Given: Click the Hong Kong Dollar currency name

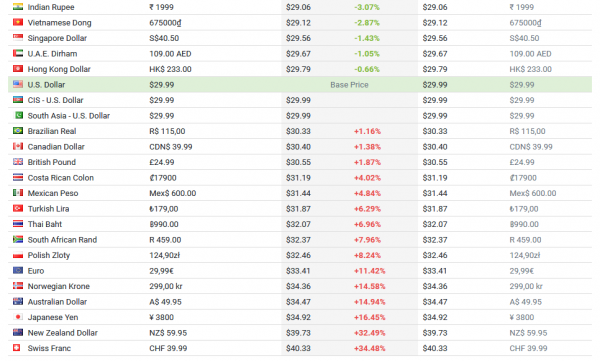Looking at the screenshot, I should [59, 69].
